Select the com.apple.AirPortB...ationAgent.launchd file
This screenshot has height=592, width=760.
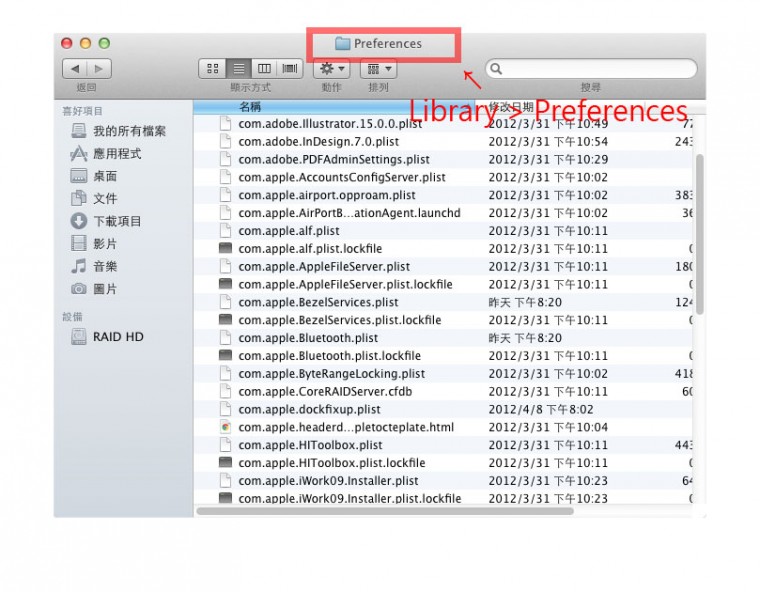[x=349, y=213]
